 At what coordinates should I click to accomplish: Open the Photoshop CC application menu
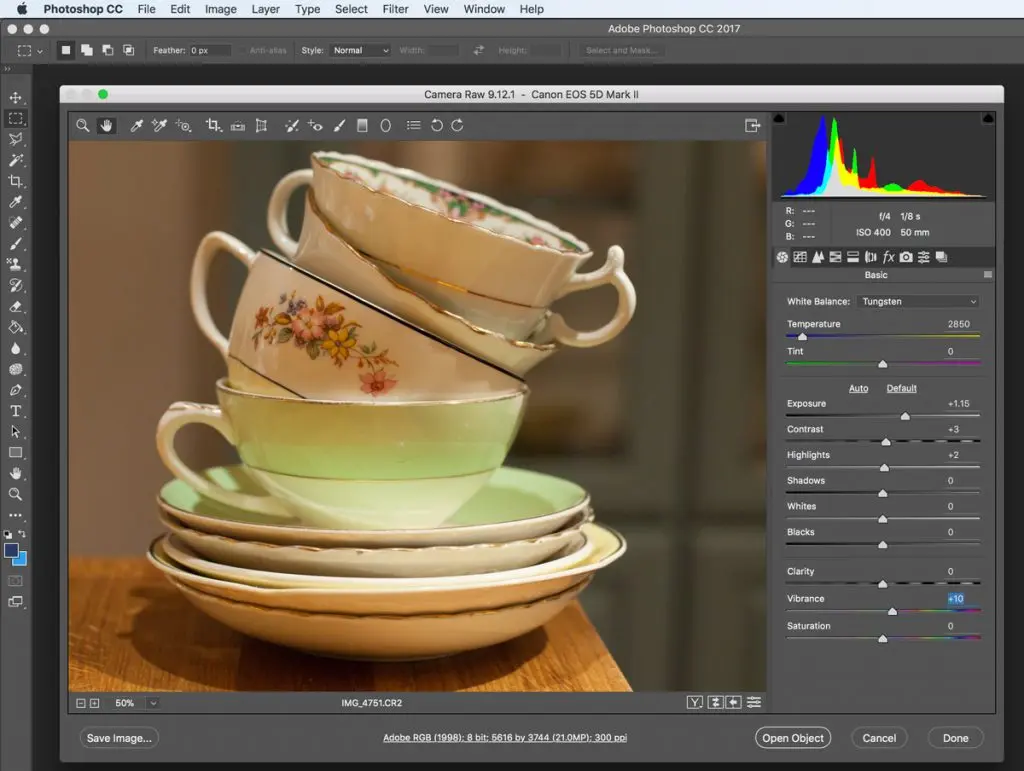tap(82, 9)
